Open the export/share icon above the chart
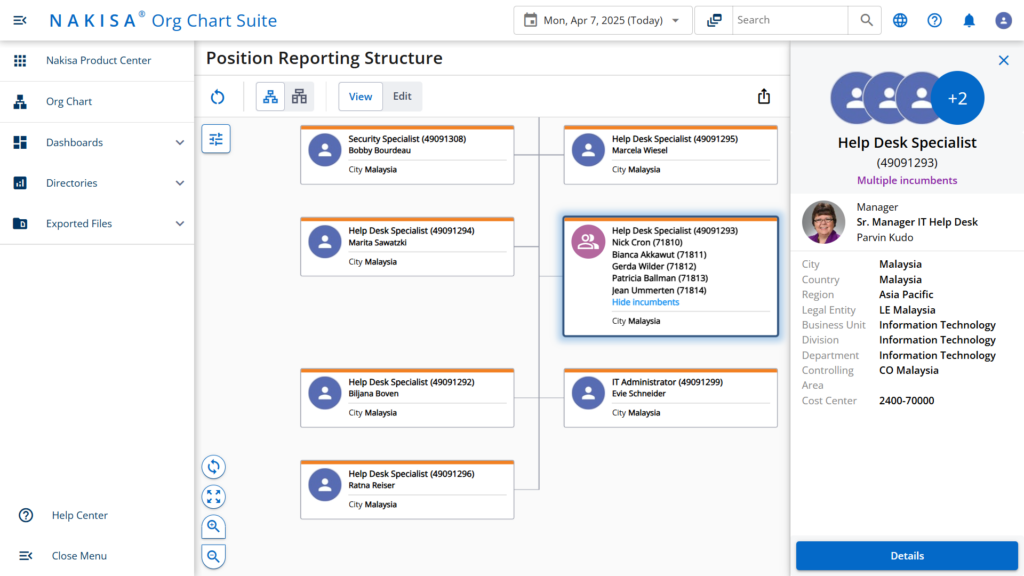This screenshot has height=576, width=1024. (x=764, y=96)
